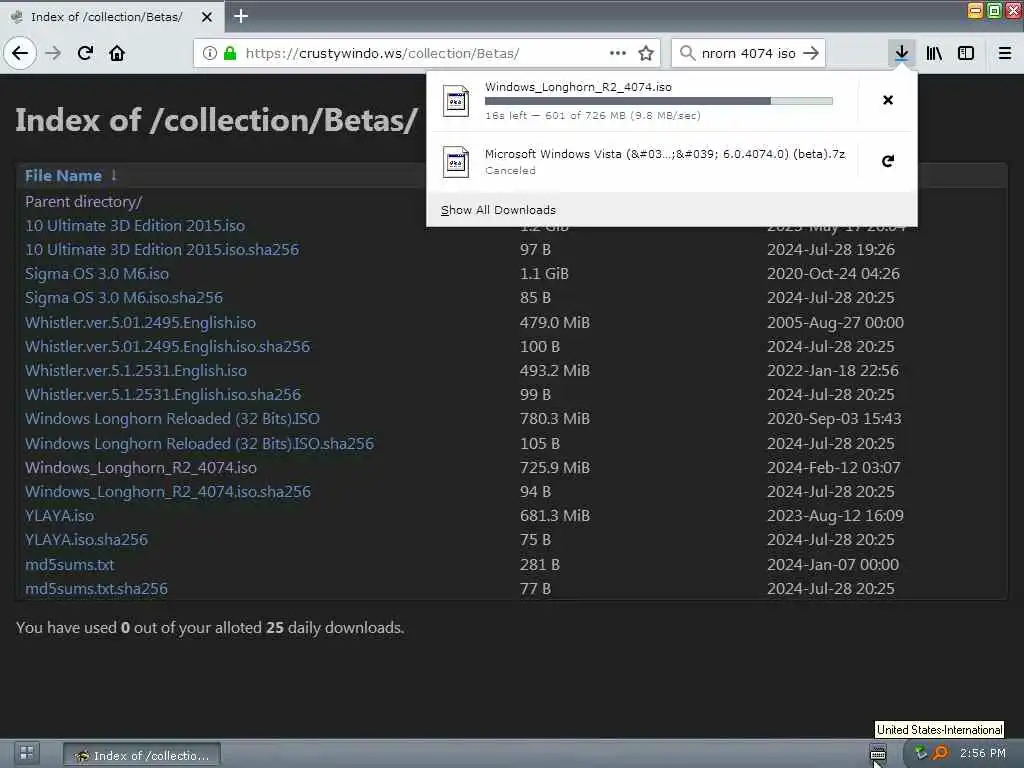This screenshot has width=1024, height=768.
Task: Open the taskbar start menu button
Action: pos(26,753)
